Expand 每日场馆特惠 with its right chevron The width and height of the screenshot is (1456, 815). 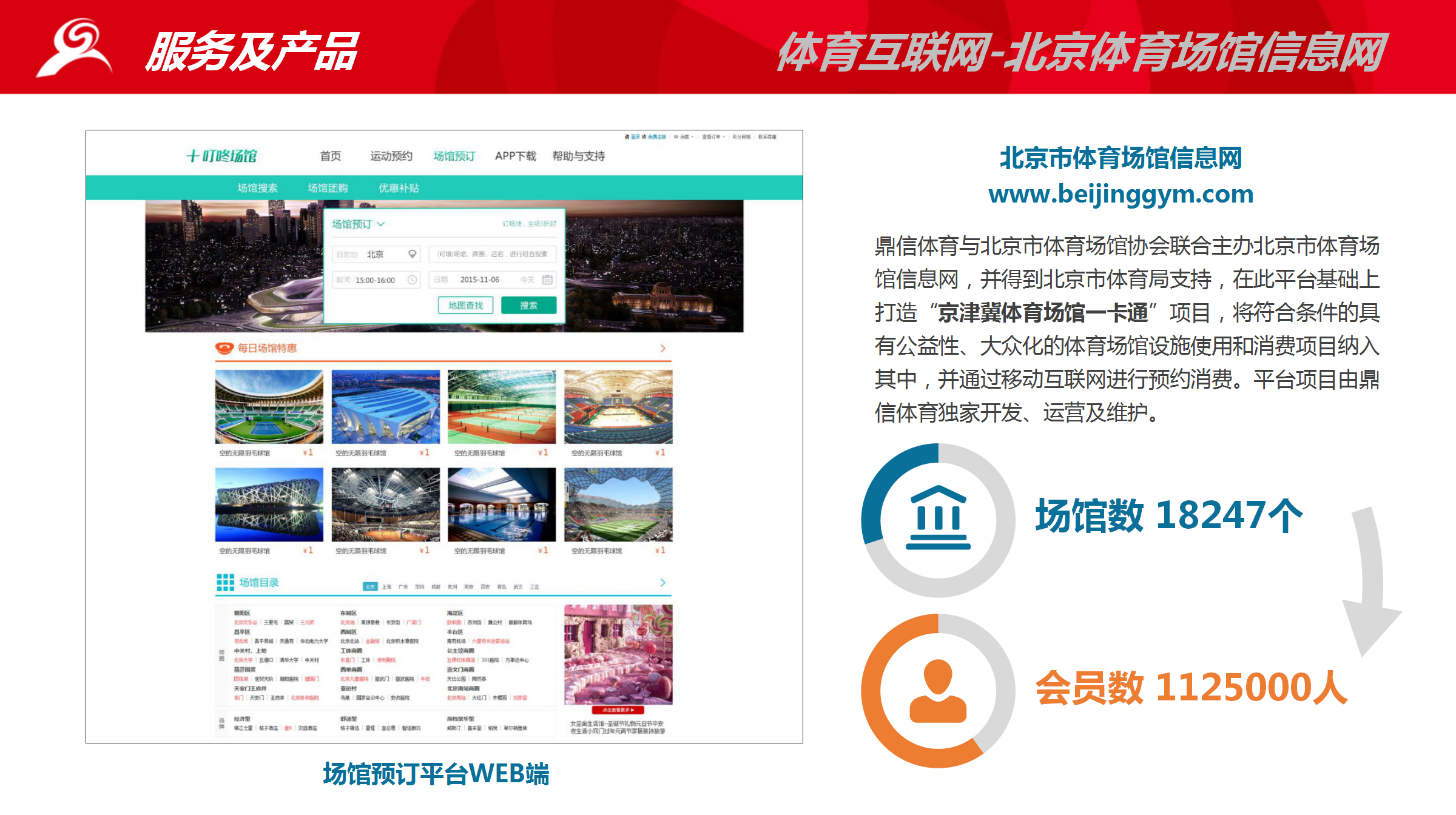(x=663, y=348)
